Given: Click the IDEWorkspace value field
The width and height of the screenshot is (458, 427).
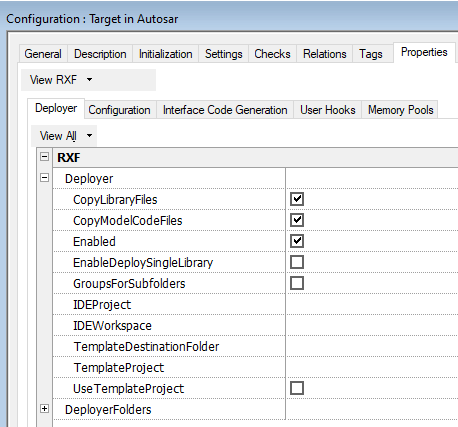Looking at the screenshot, I should tap(372, 325).
